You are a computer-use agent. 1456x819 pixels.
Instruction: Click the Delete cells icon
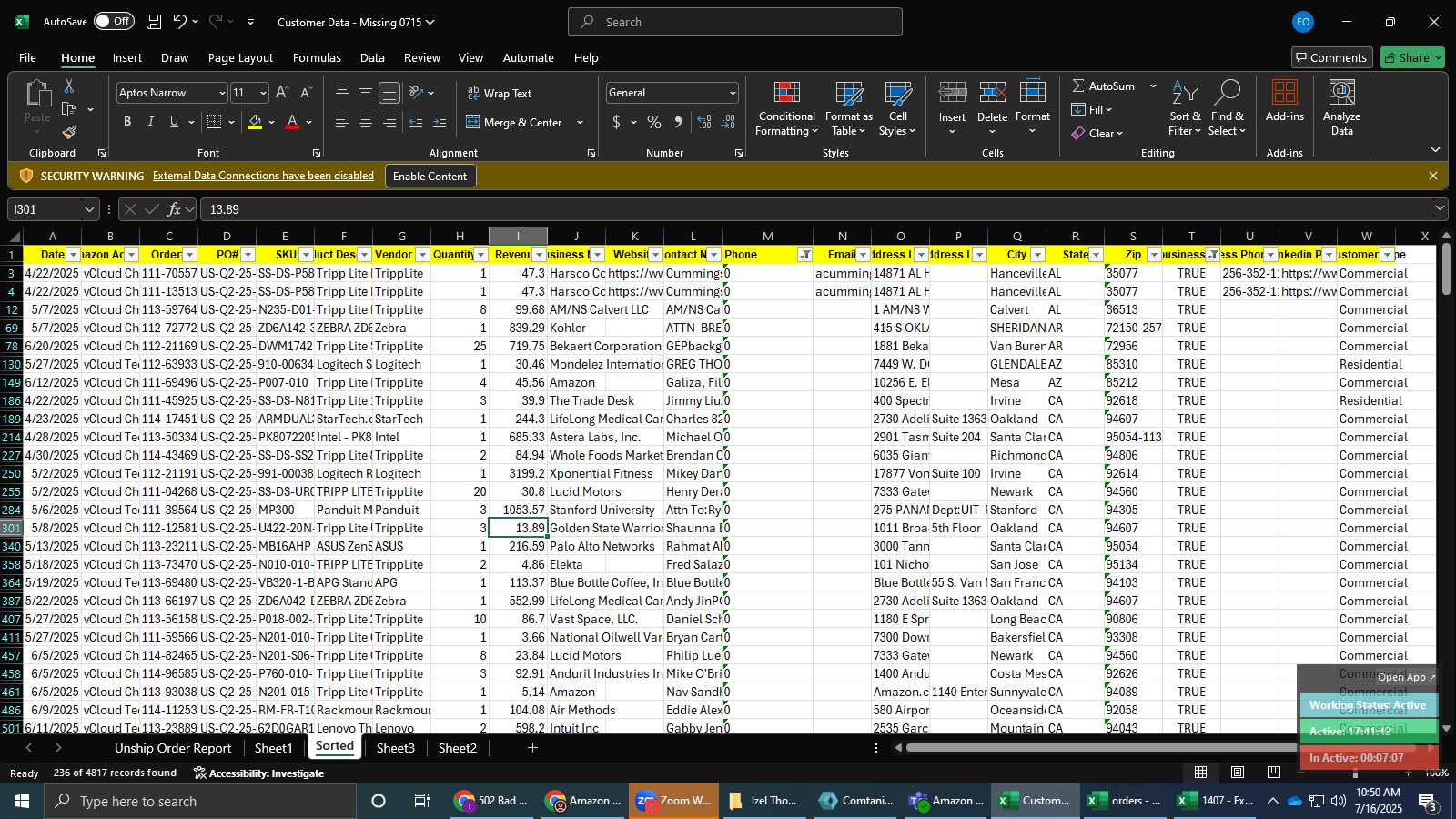pos(992,94)
